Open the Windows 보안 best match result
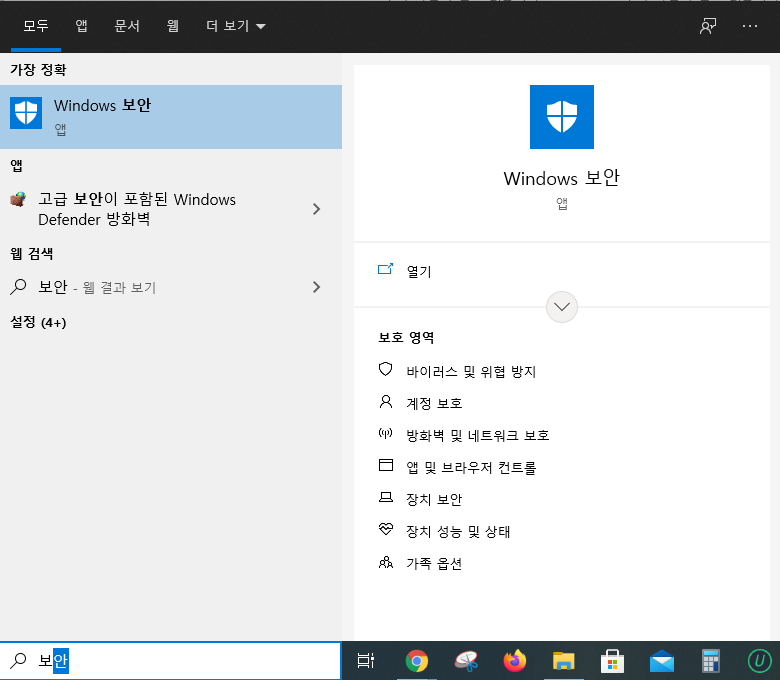 point(171,117)
